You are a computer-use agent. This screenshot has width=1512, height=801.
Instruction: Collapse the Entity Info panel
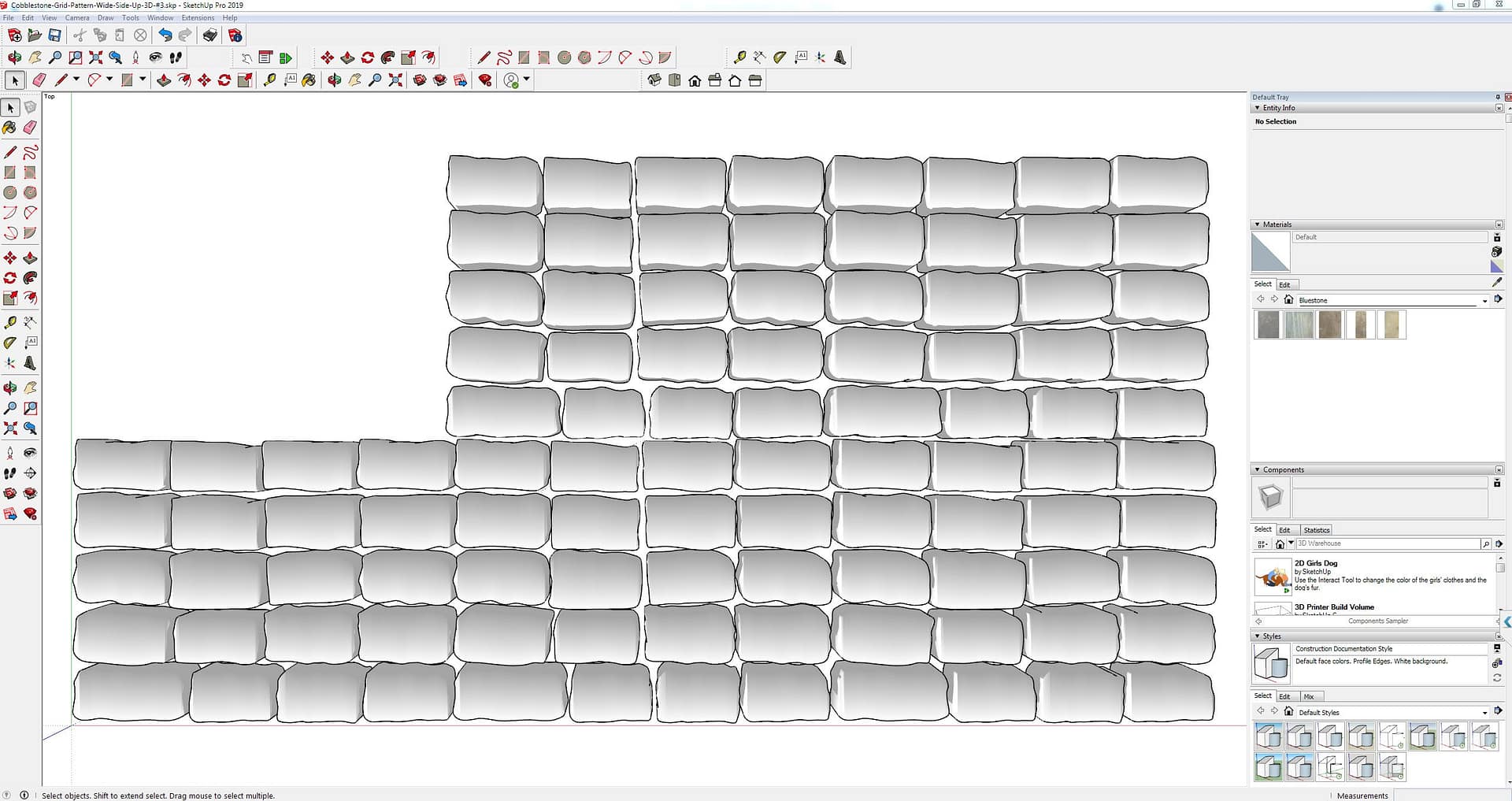pyautogui.click(x=1257, y=108)
